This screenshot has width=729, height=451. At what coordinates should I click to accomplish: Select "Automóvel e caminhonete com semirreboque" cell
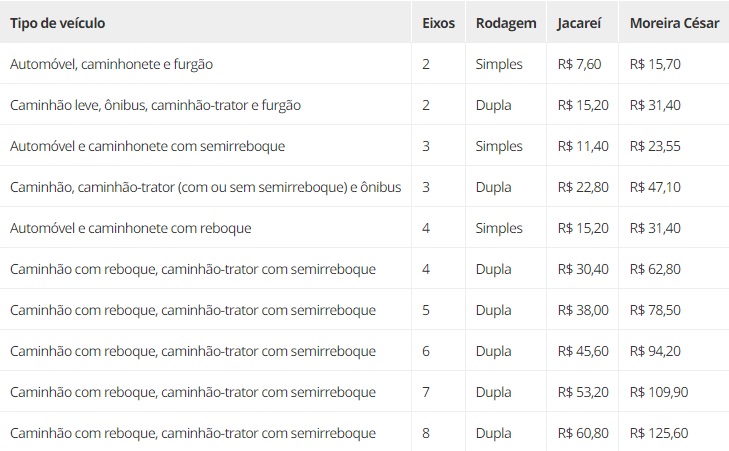[147, 146]
